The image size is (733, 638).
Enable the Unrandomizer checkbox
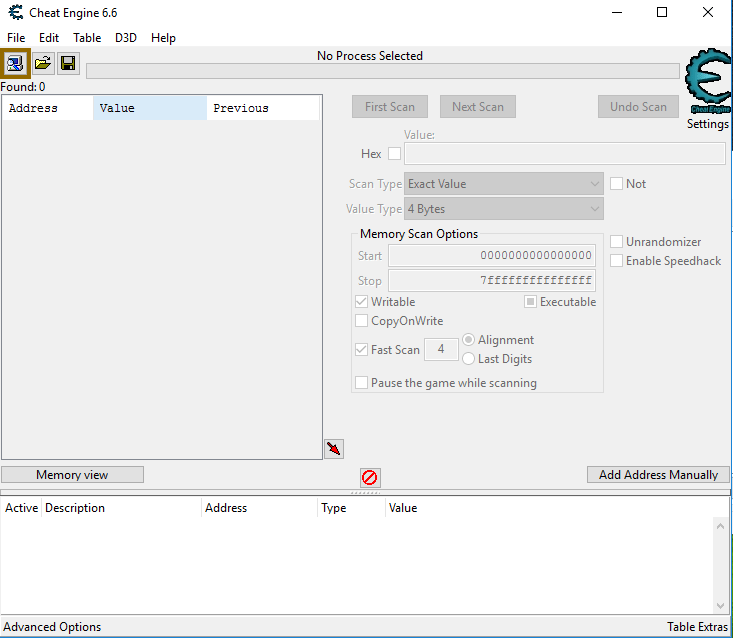coord(616,242)
